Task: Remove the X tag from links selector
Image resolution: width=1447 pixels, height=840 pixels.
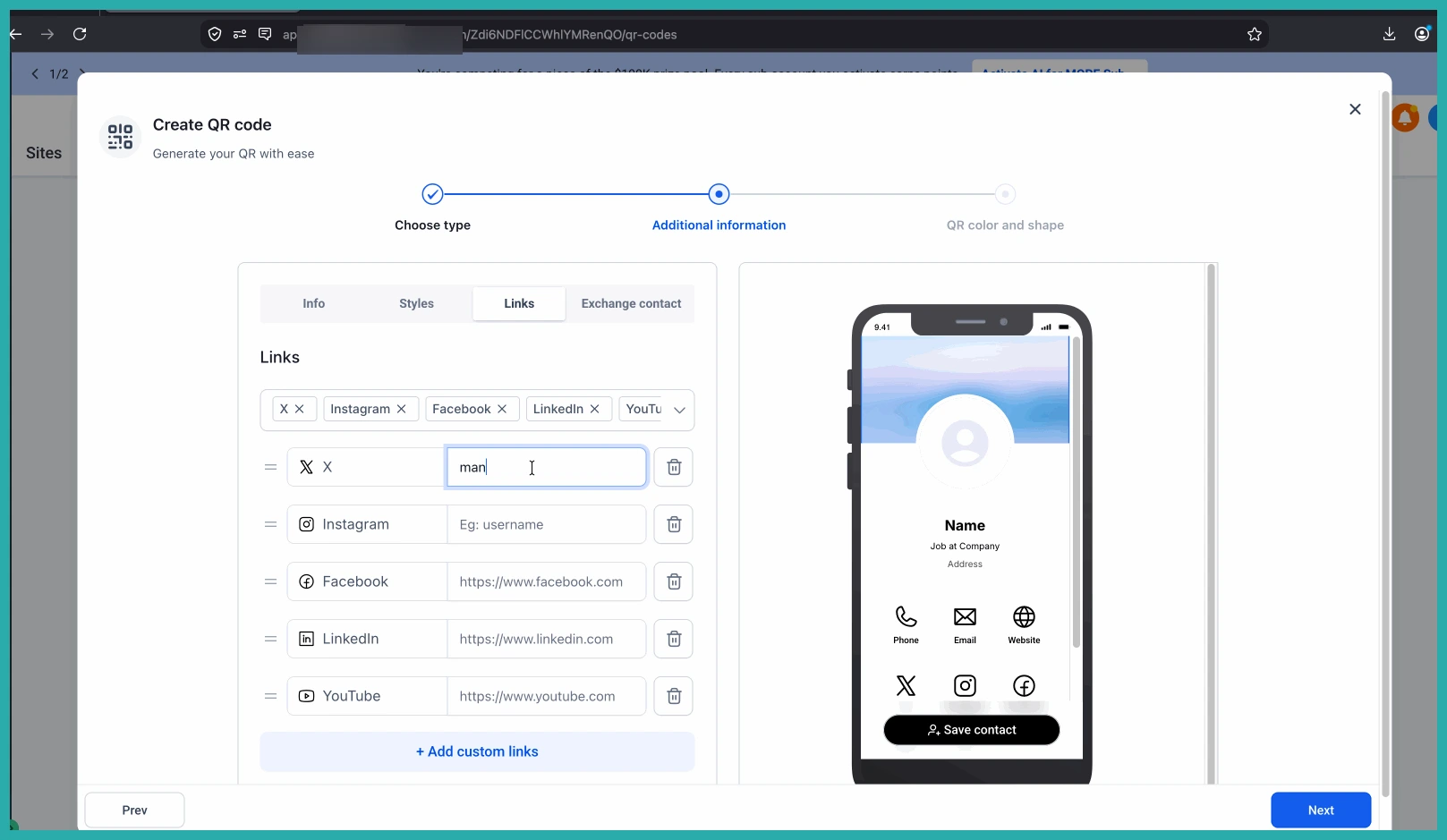Action: pos(300,409)
